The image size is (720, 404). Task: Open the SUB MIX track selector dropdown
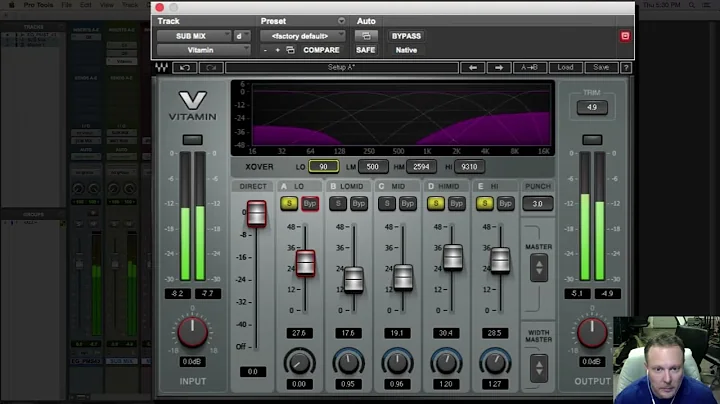[194, 36]
